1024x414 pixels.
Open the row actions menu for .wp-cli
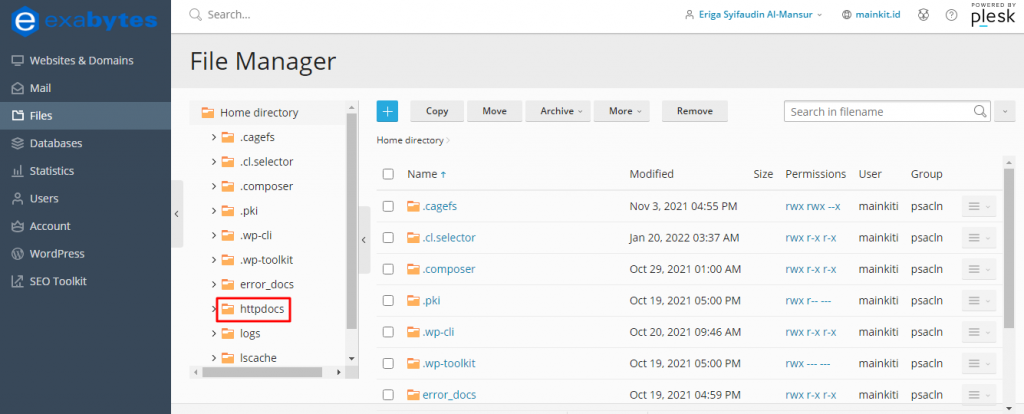click(x=979, y=332)
